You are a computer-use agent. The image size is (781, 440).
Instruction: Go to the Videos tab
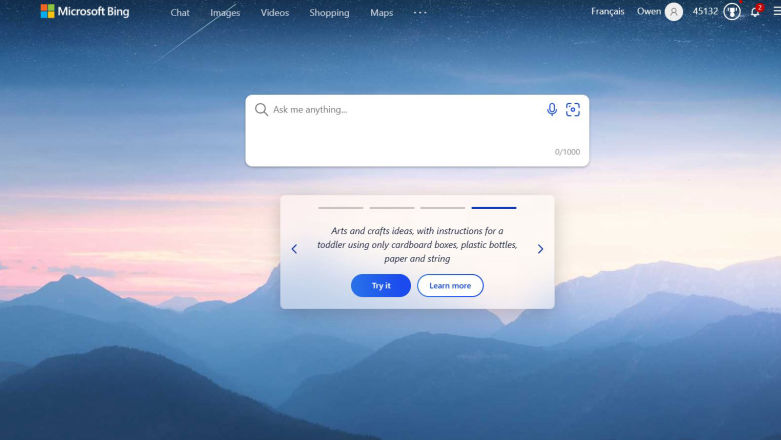(275, 12)
